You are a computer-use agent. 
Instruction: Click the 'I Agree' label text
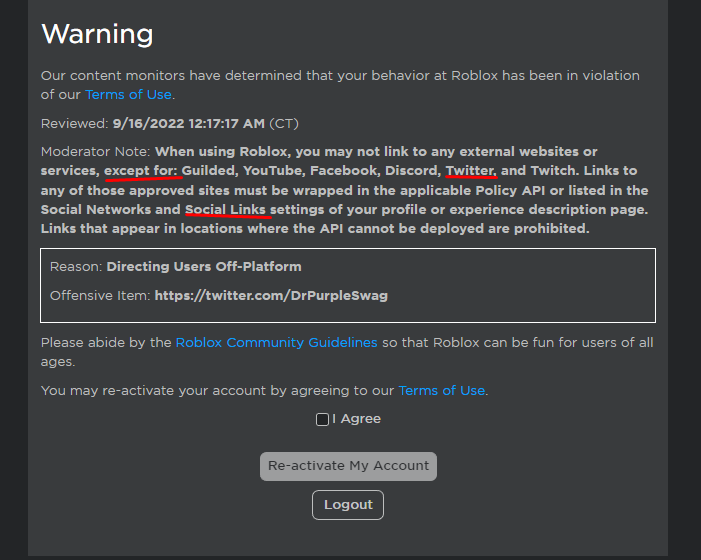pyautogui.click(x=357, y=419)
